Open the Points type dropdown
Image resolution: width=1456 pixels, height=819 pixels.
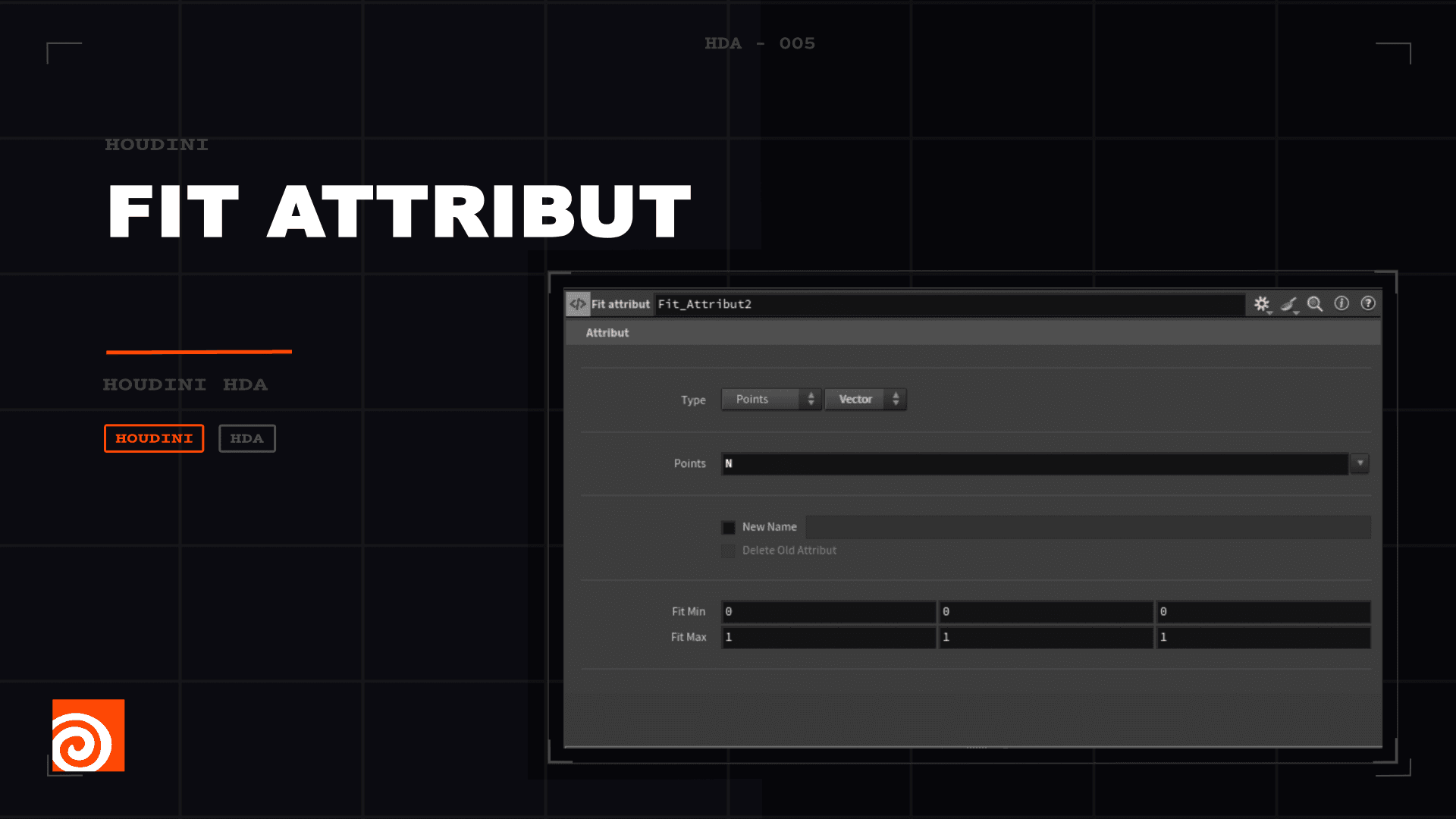pyautogui.click(x=770, y=399)
